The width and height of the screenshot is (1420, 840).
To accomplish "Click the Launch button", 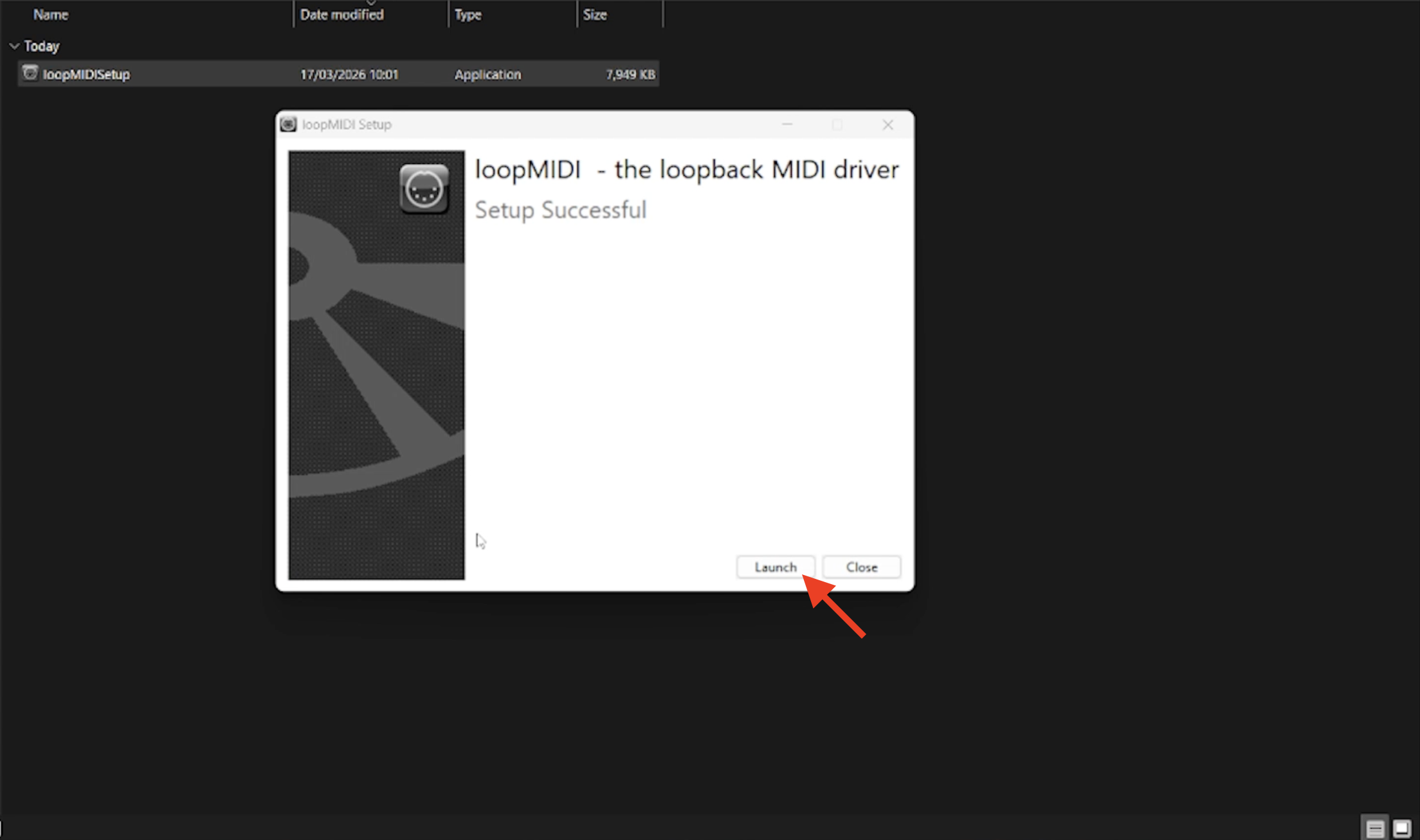I will (x=775, y=567).
